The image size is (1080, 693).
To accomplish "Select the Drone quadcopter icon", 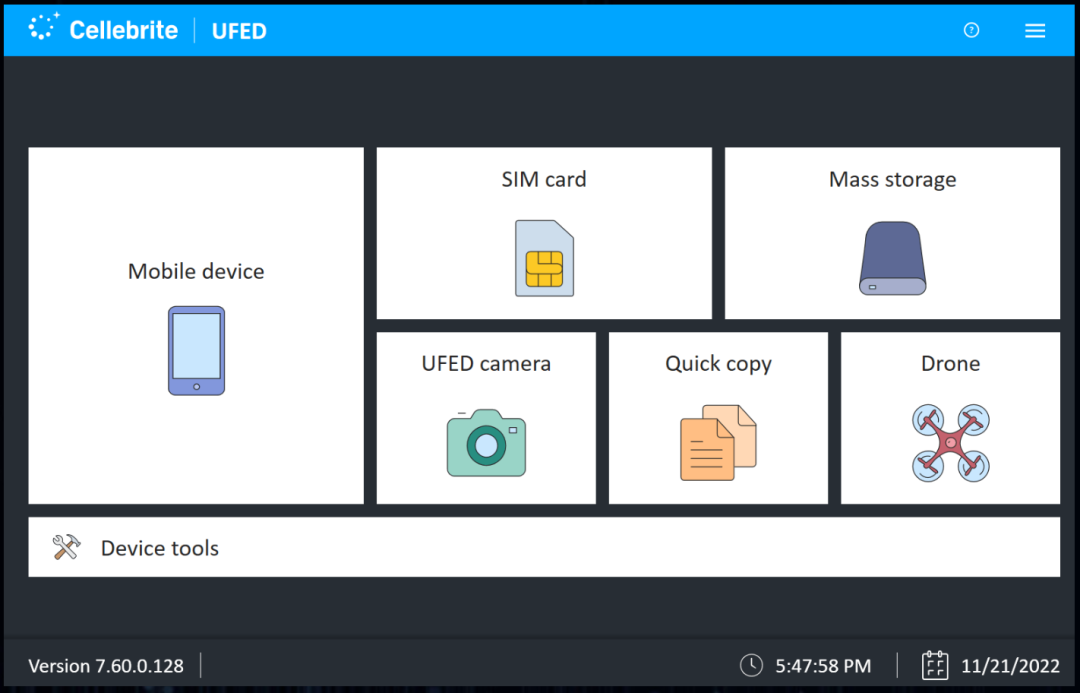I will pyautogui.click(x=951, y=443).
